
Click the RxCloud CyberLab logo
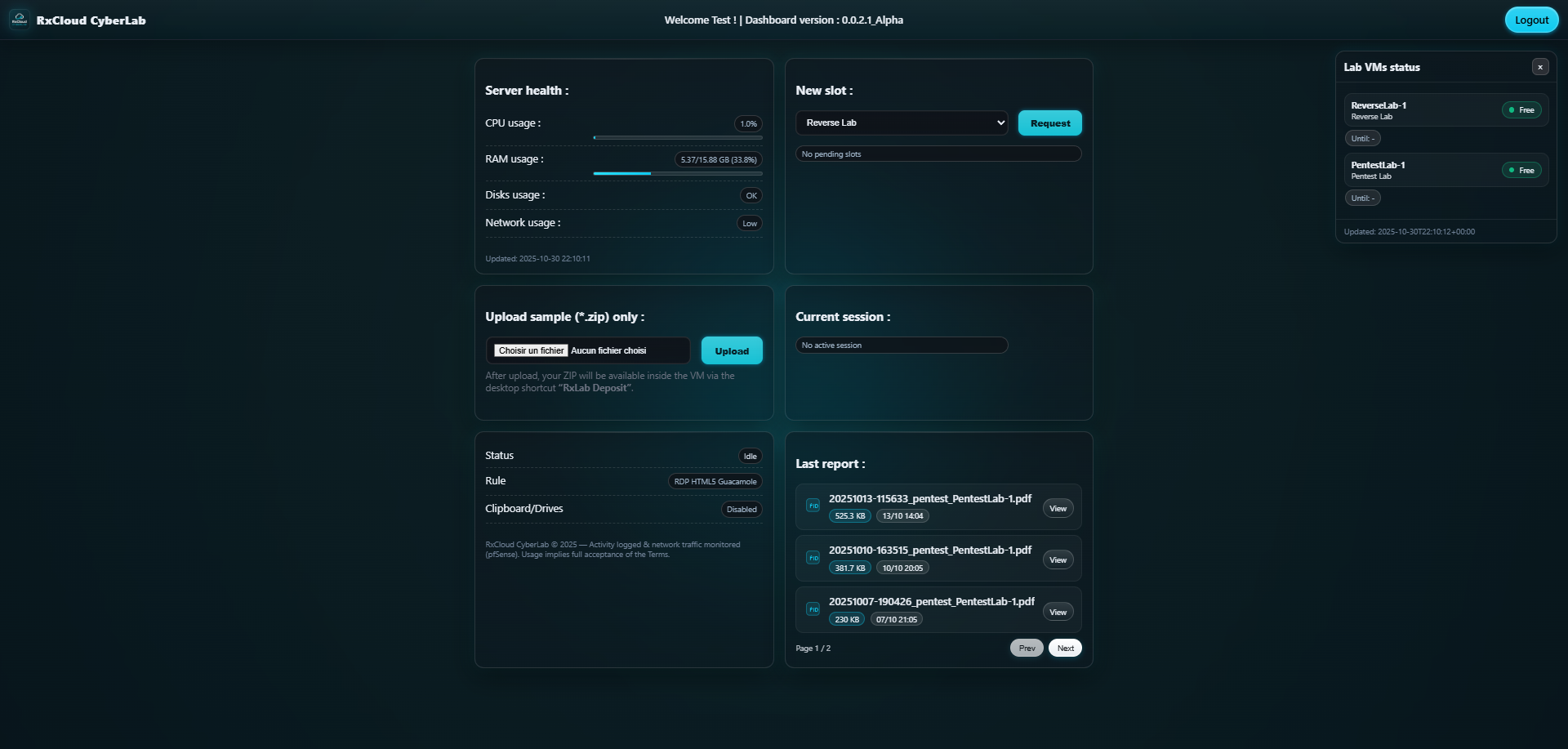20,20
